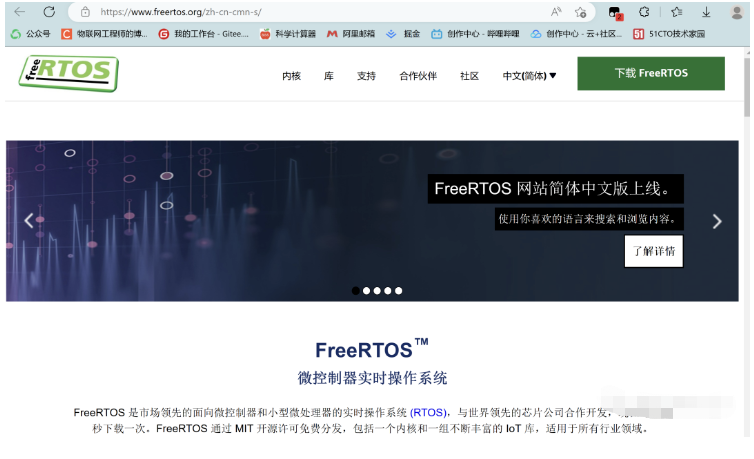Add page to favorites star icon
The width and height of the screenshot is (754, 459).
(580, 12)
